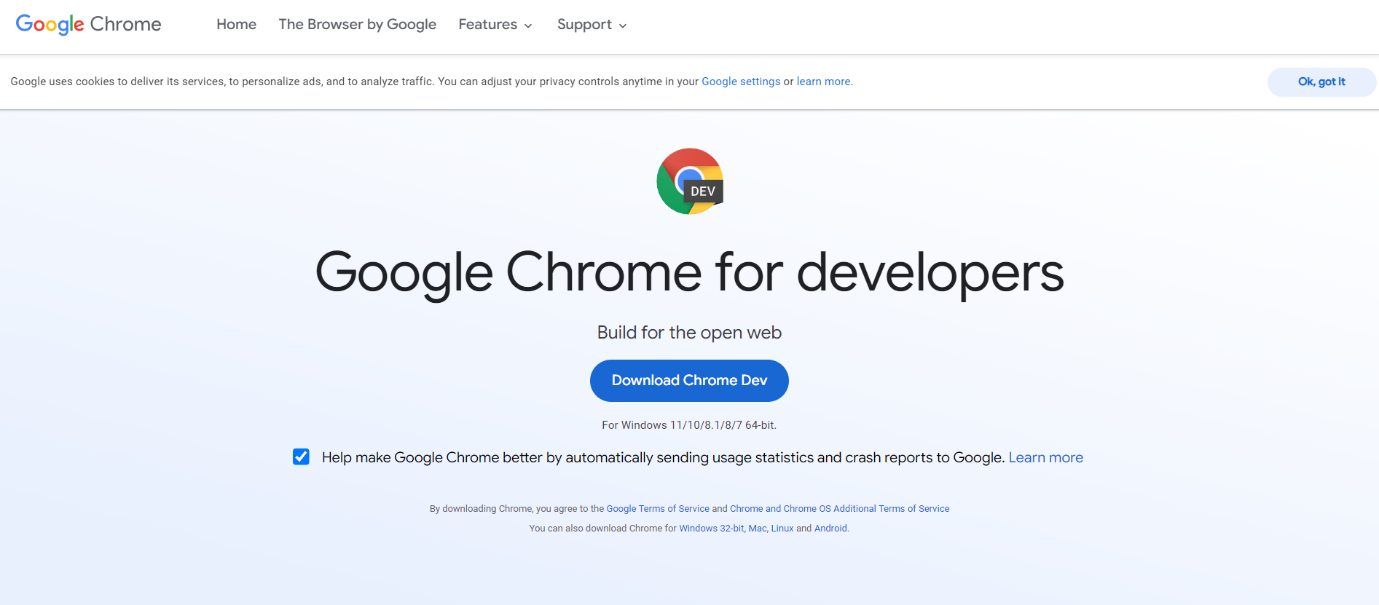Viewport: 1379px width, 605px height.
Task: Click the Chrome Dev logo icon
Action: [690, 181]
